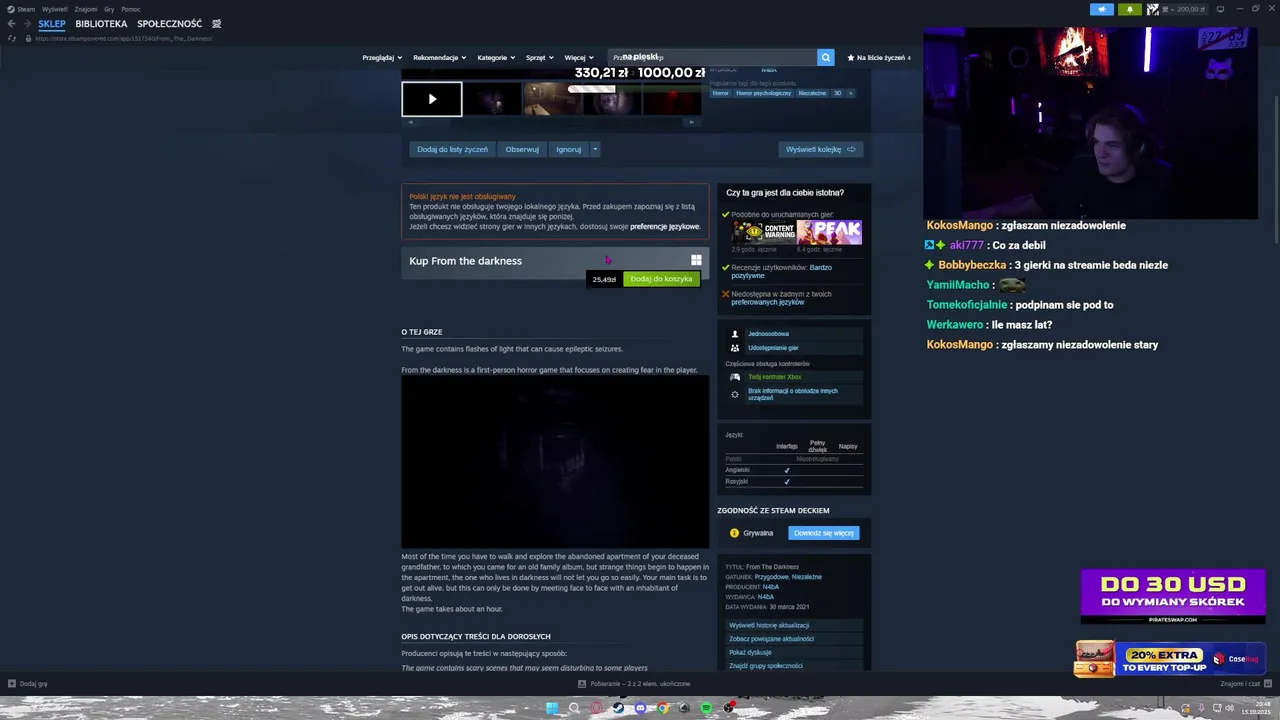Screen dimensions: 1280x720
Task: Switch to the SKLEP tab
Action: point(52,24)
